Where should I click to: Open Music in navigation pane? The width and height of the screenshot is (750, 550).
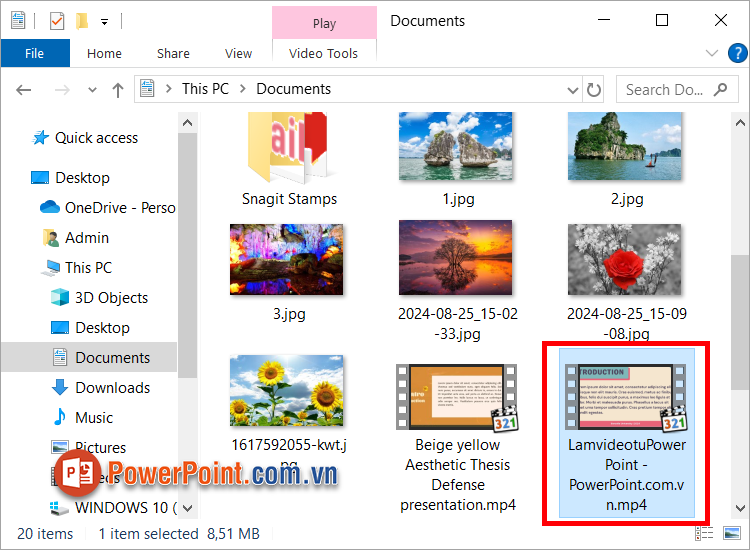click(83, 418)
